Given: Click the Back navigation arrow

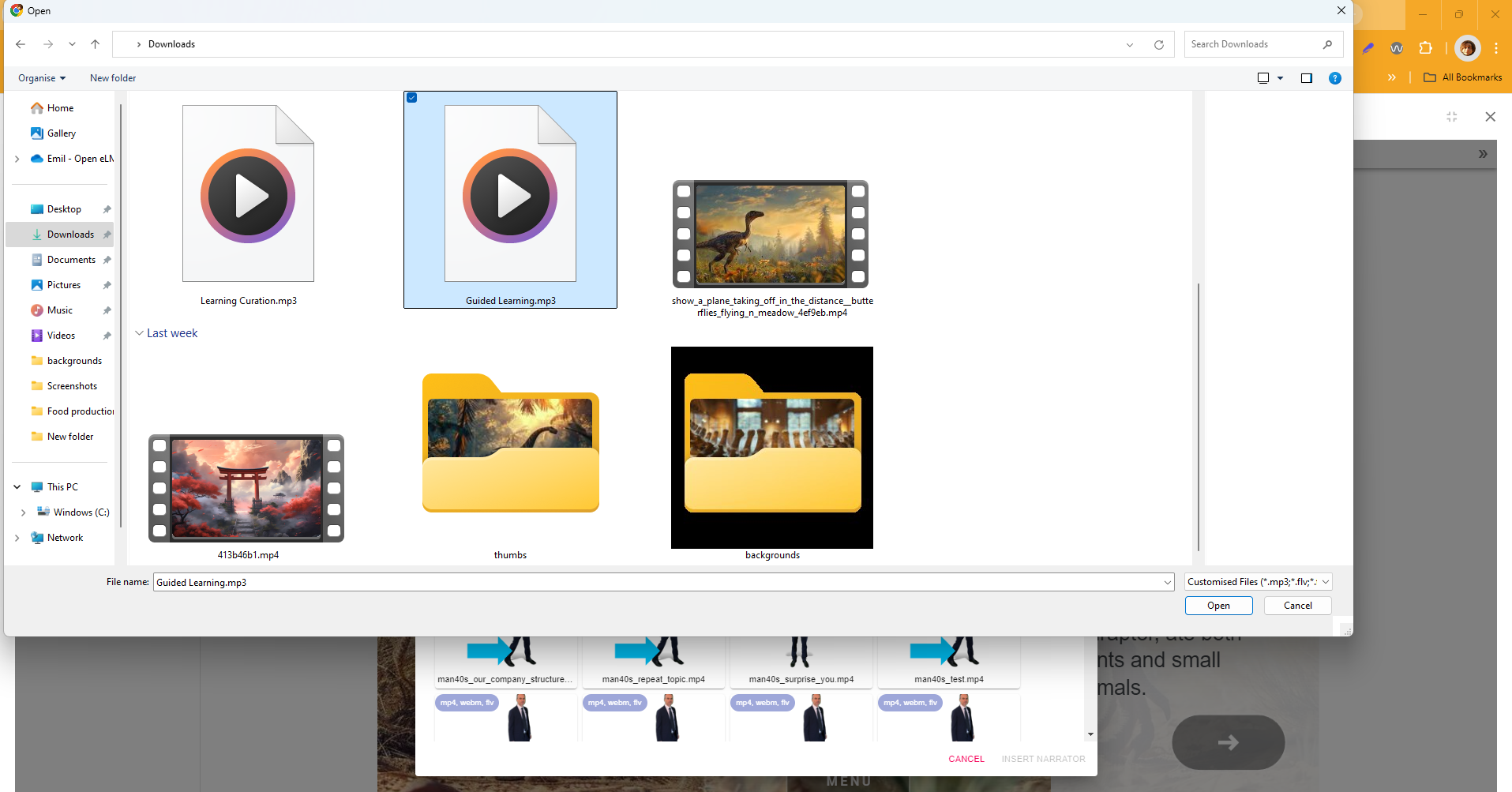Looking at the screenshot, I should click(21, 44).
